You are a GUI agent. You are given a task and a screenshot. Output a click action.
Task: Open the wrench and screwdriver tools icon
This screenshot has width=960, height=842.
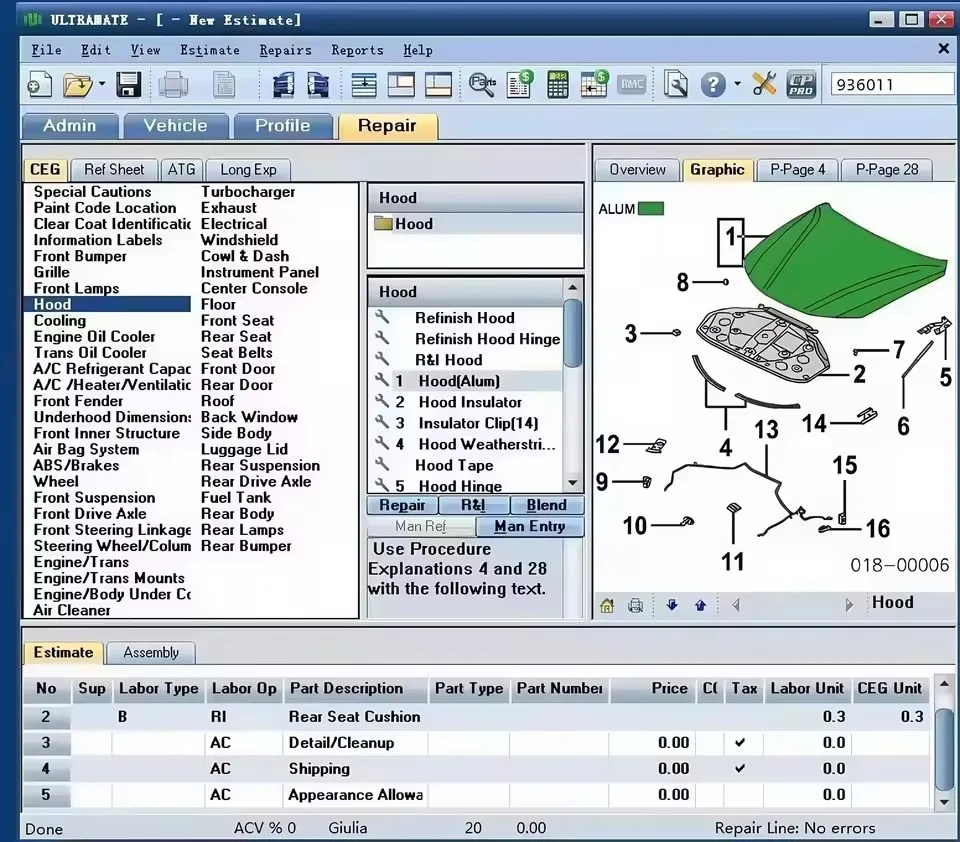tap(765, 85)
